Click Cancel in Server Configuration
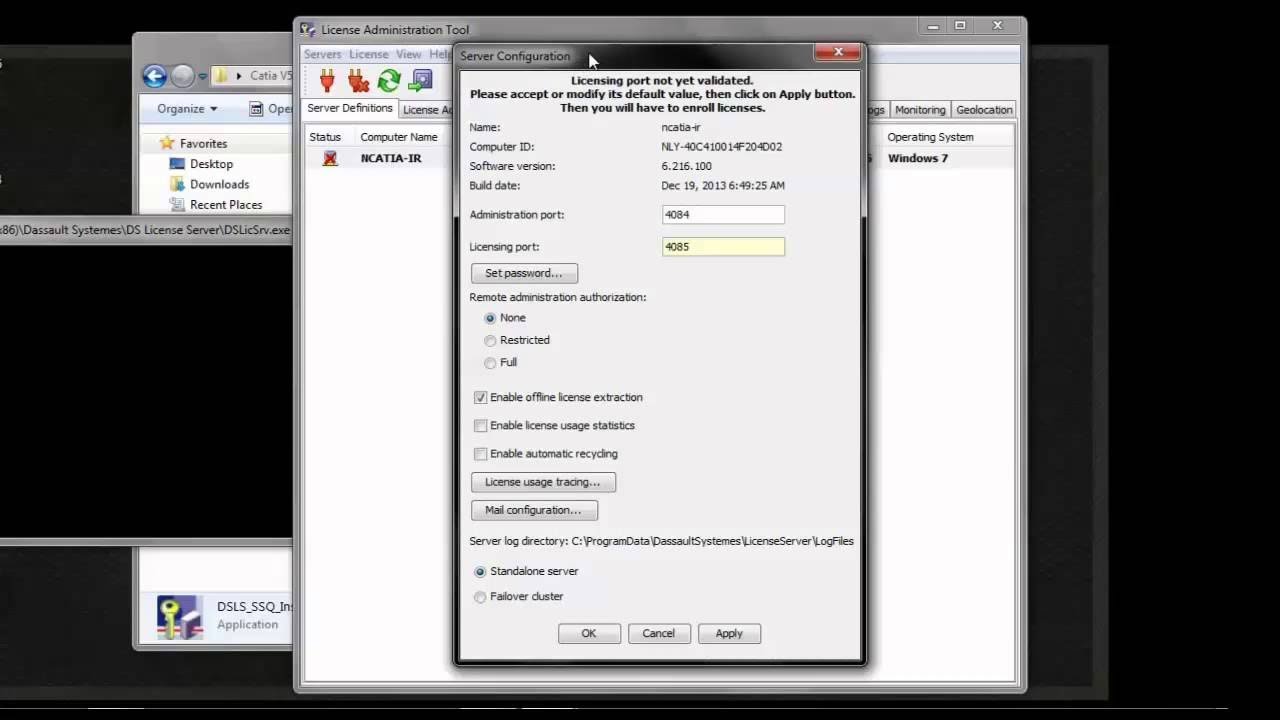Screen dimensions: 1280x720 click(x=658, y=633)
